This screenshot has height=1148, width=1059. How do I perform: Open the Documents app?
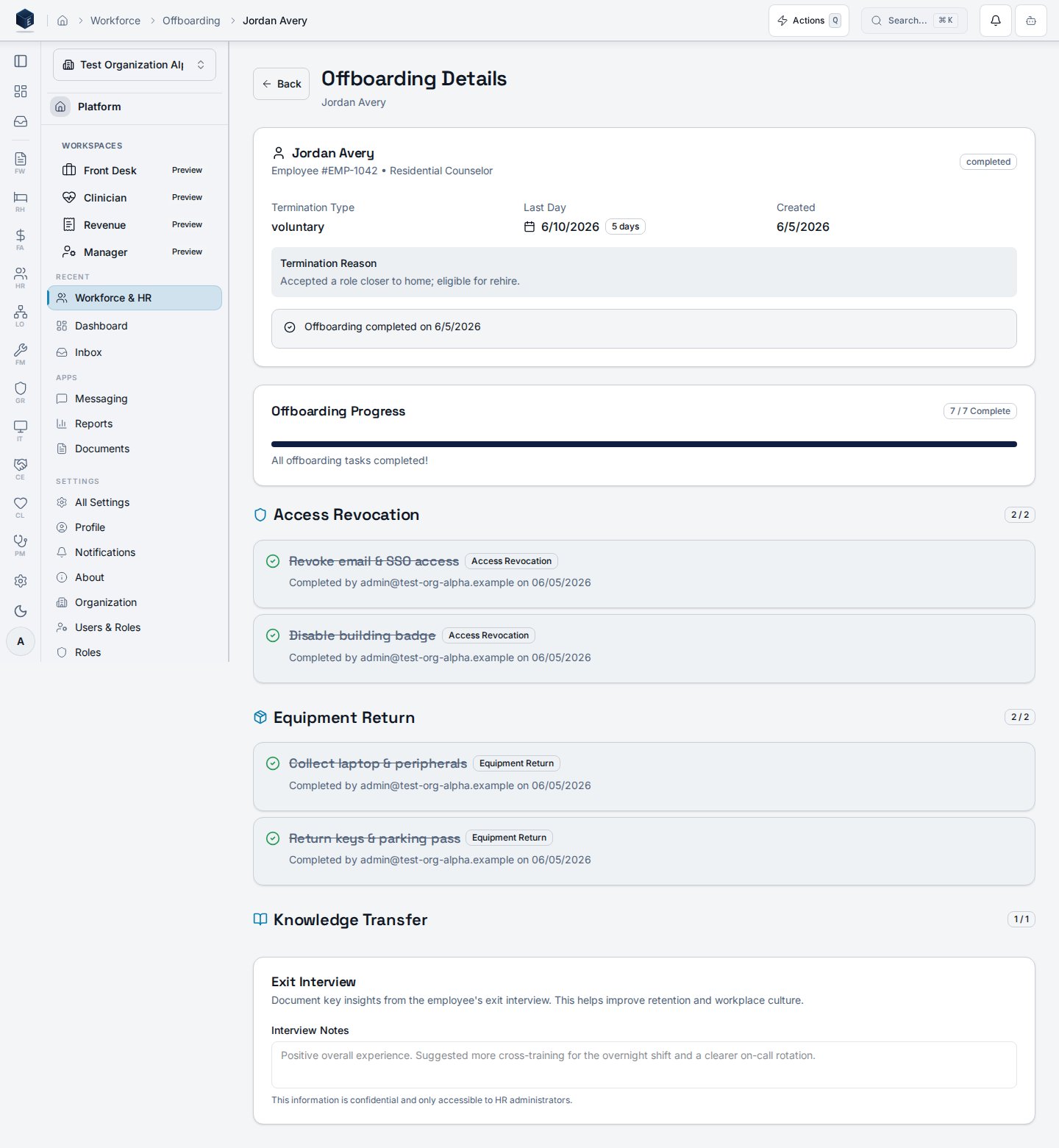click(135, 449)
